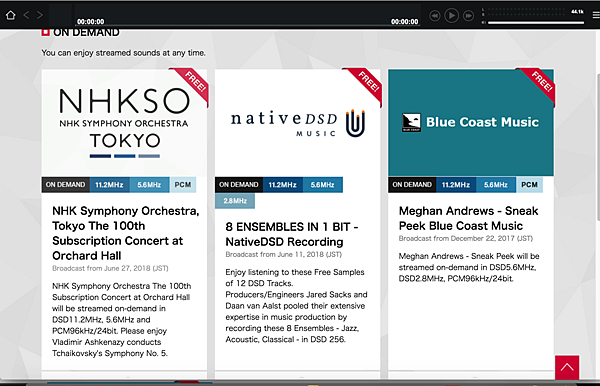
Task: Select 2.8MHz stream for 8 Ensembles
Action: (235, 201)
